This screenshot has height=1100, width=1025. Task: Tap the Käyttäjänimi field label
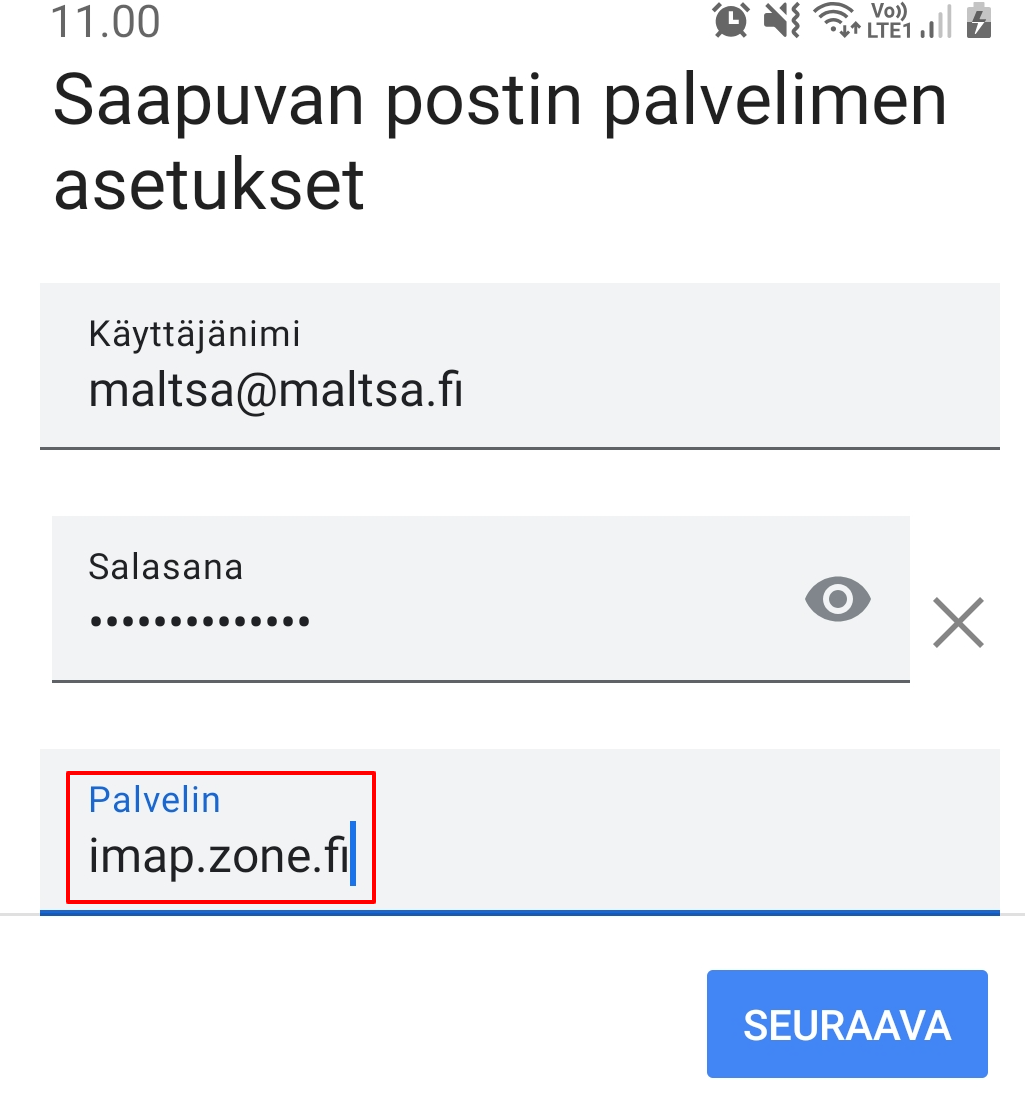[194, 333]
